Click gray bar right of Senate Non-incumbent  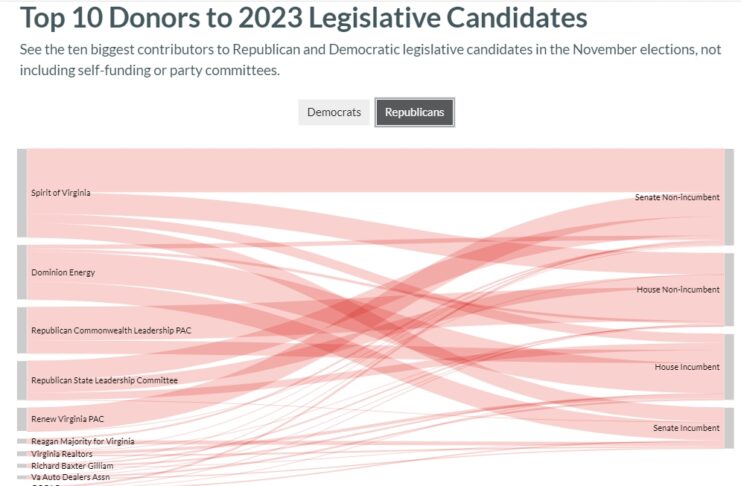click(x=729, y=197)
